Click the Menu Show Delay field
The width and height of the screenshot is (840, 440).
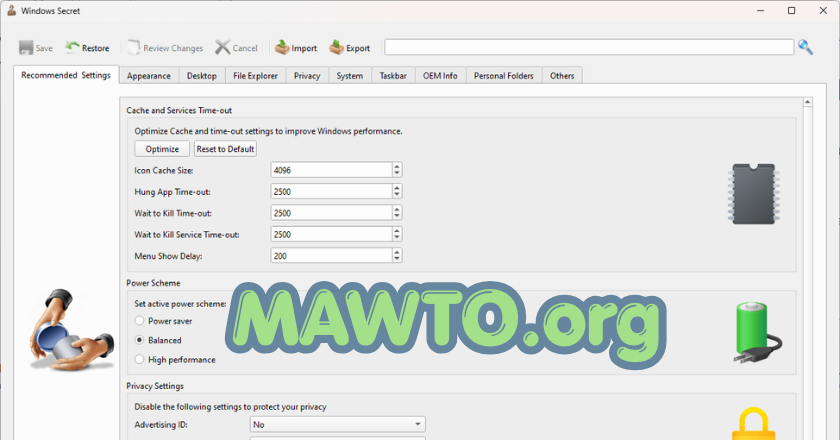(332, 256)
